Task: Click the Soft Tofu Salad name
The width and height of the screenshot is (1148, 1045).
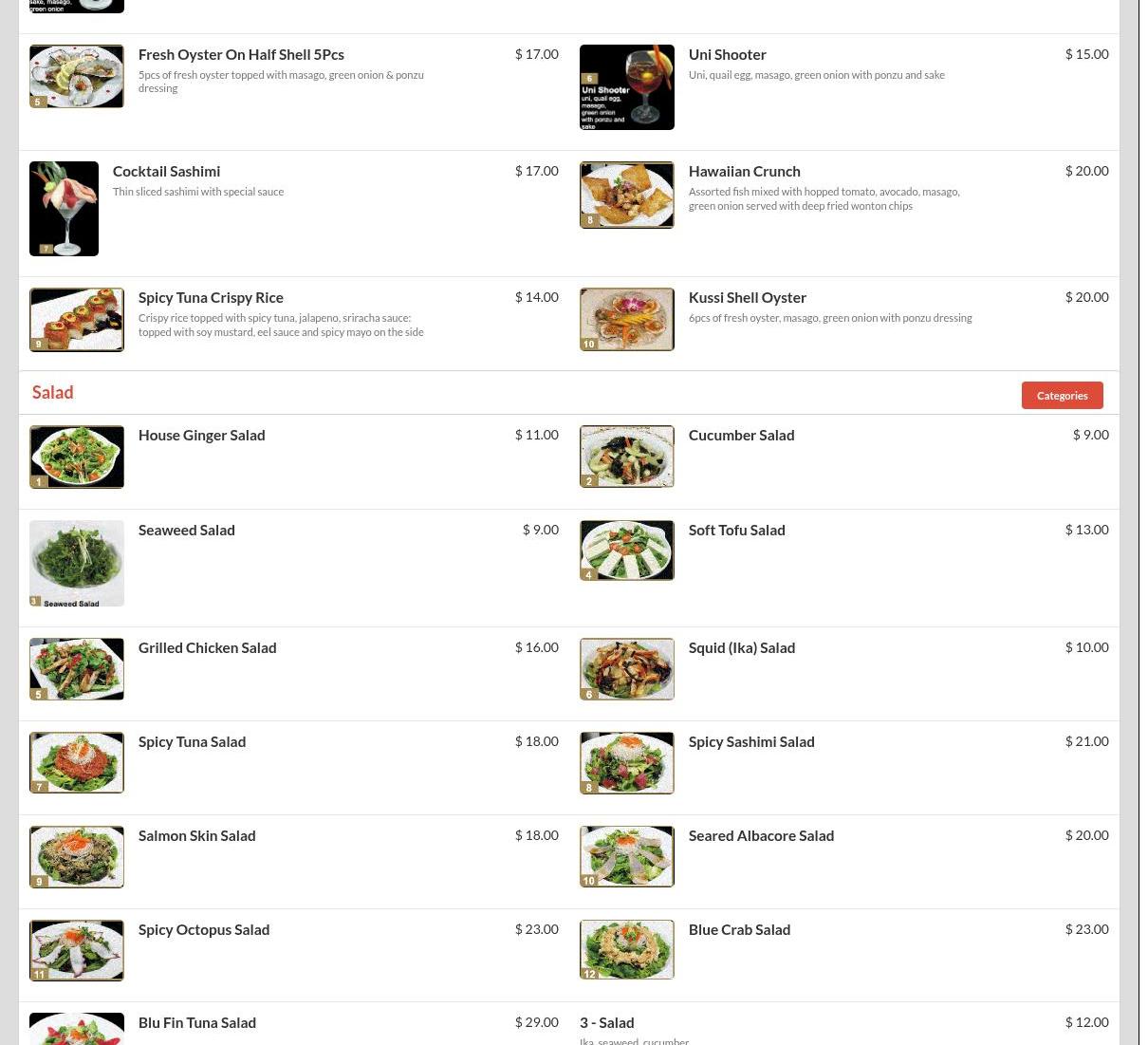Action: [x=736, y=531]
